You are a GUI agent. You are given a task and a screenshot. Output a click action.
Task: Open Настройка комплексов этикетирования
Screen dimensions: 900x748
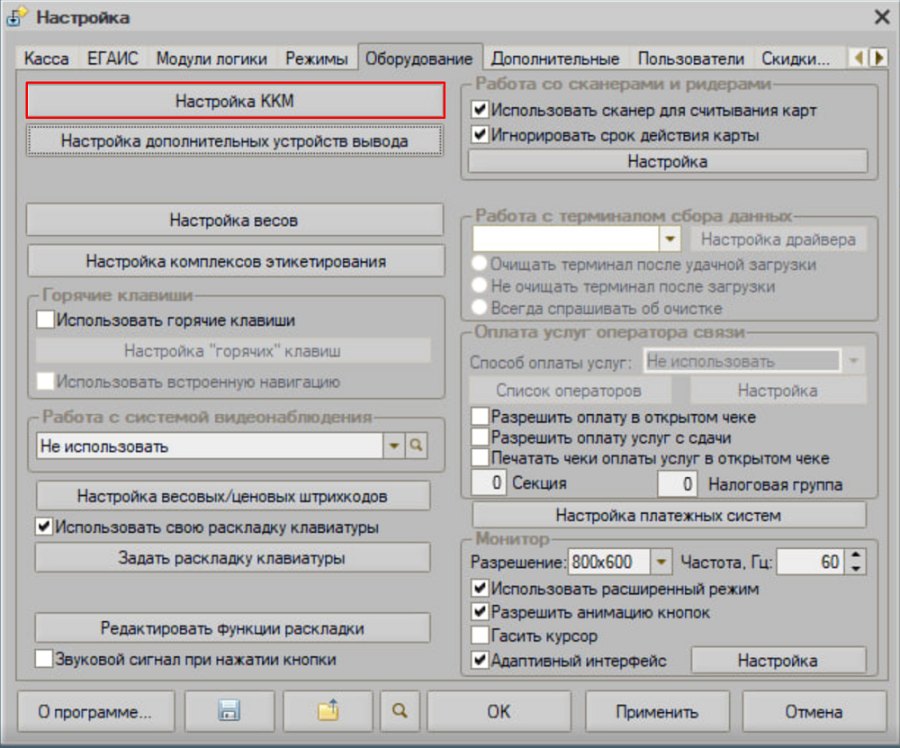point(235,261)
